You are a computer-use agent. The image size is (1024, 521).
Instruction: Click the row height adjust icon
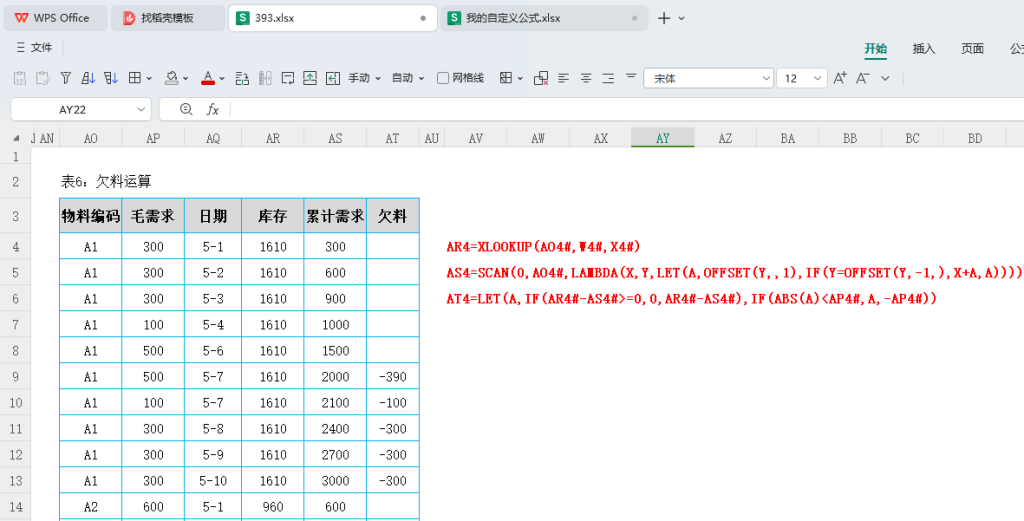coord(242,78)
